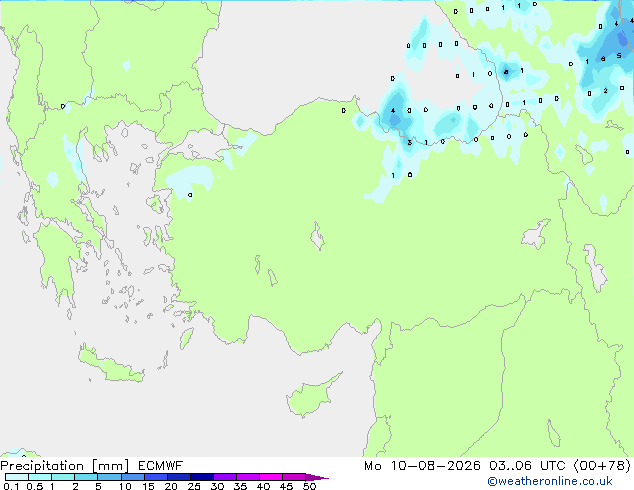Pick the 2 to 5 mm legend swatch

(86, 477)
